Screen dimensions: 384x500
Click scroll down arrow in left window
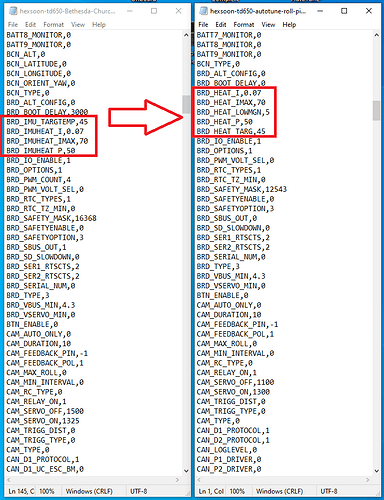186,471
